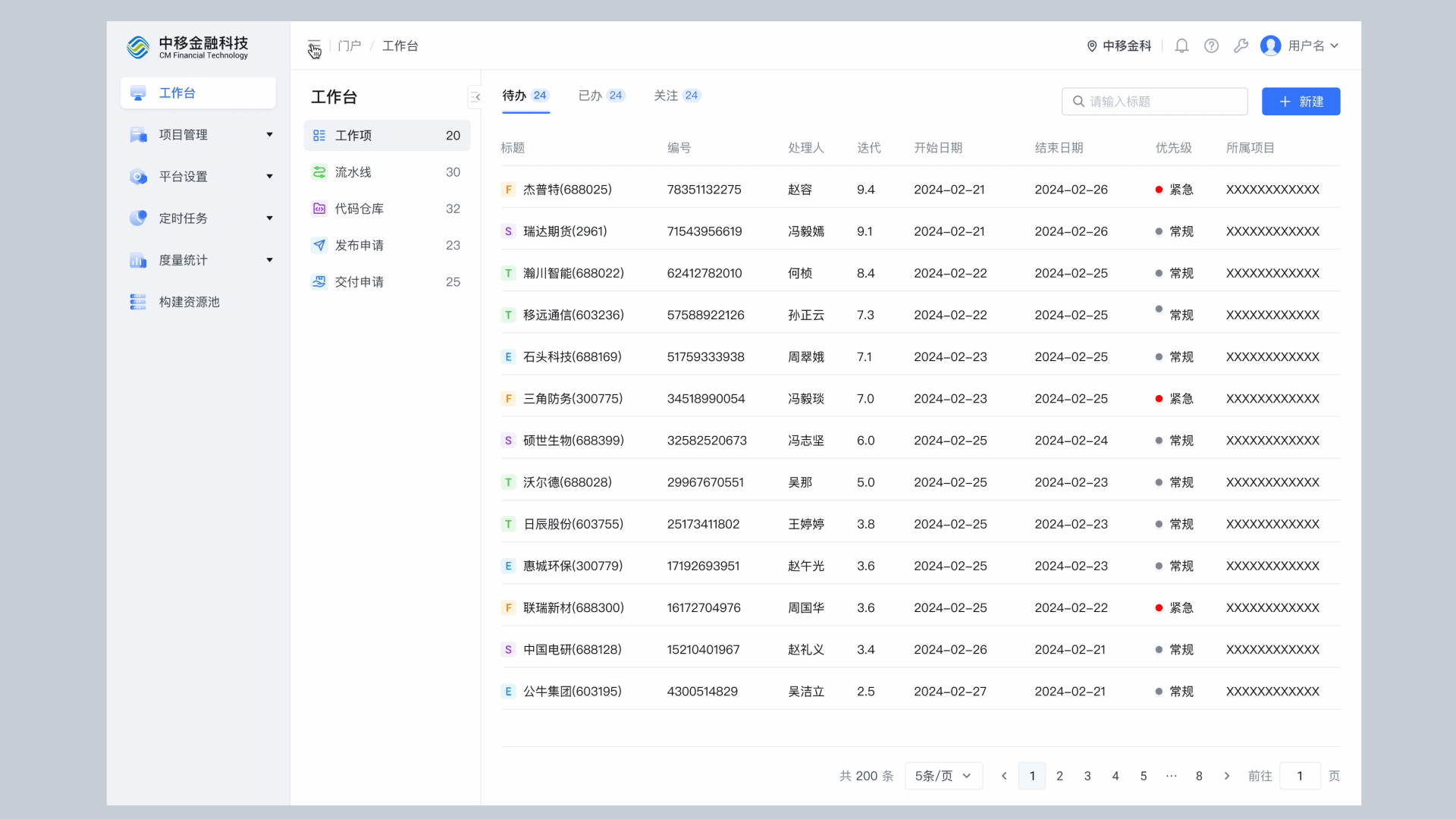Click the 流水线 pipeline icon

coord(319,172)
